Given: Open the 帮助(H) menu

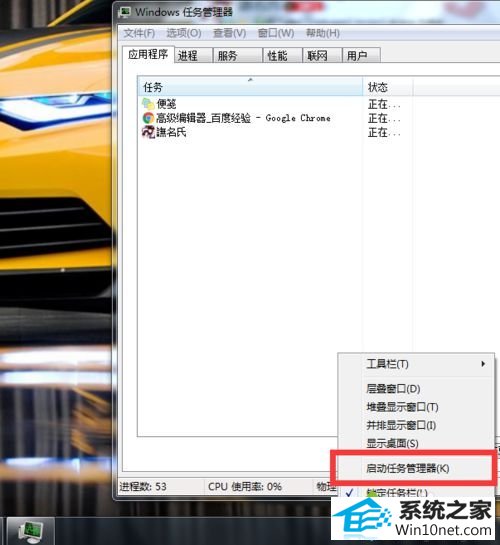Looking at the screenshot, I should 322,33.
